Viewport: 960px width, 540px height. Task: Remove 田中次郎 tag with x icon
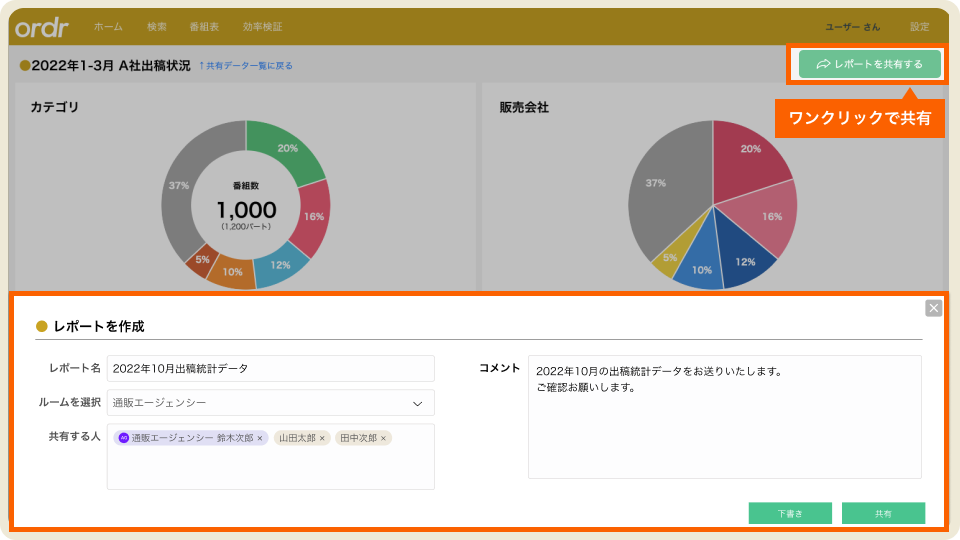click(x=383, y=438)
